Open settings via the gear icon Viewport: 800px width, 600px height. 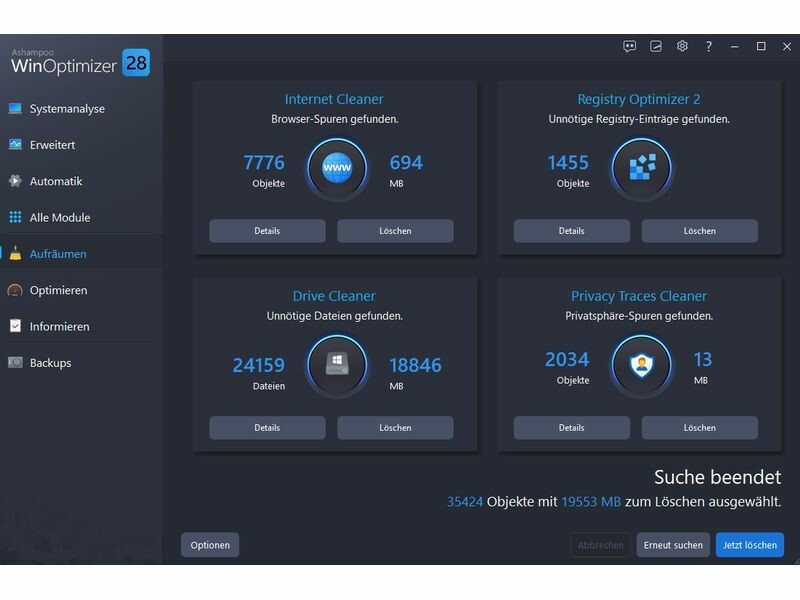pyautogui.click(x=682, y=46)
